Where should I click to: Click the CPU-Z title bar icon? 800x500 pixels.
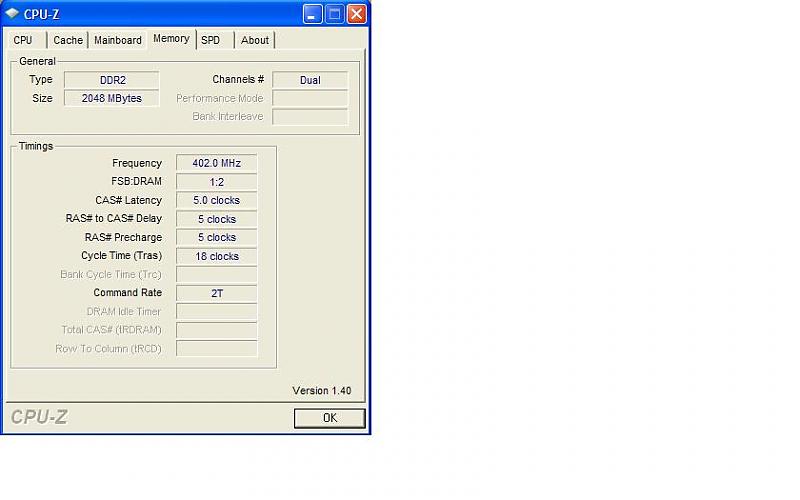pos(12,13)
